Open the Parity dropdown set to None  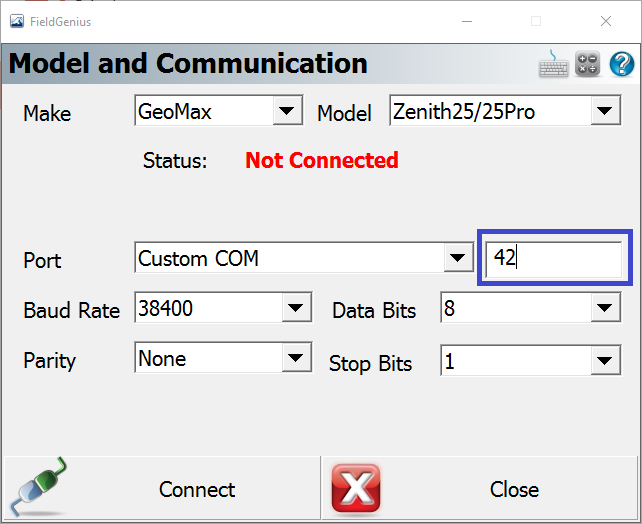(296, 358)
